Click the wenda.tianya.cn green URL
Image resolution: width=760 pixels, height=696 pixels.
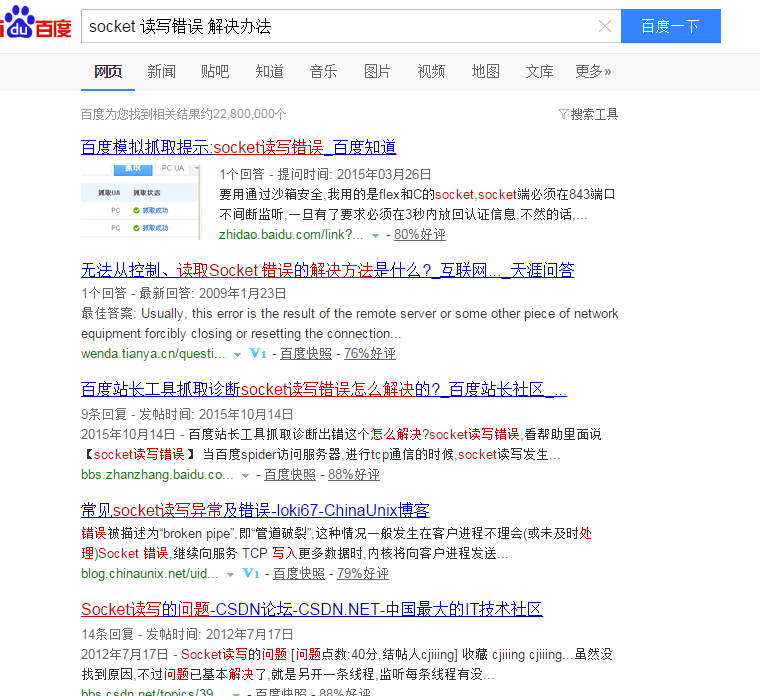pyautogui.click(x=153, y=354)
